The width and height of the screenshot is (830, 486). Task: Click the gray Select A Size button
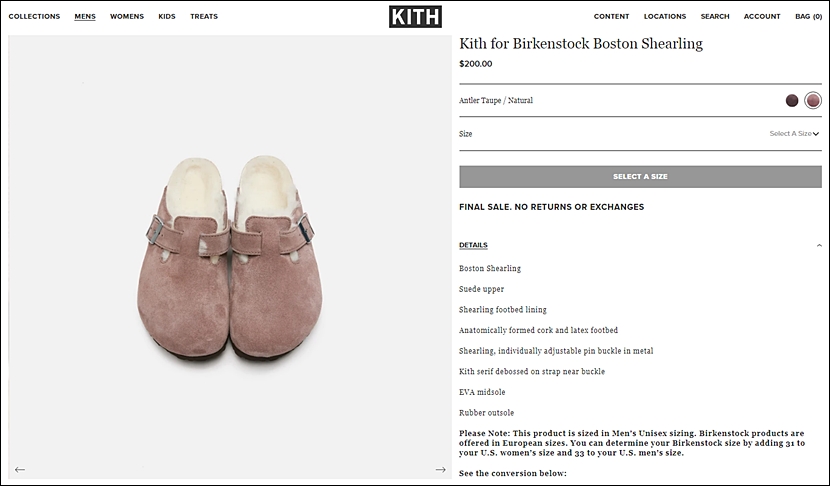click(x=640, y=177)
